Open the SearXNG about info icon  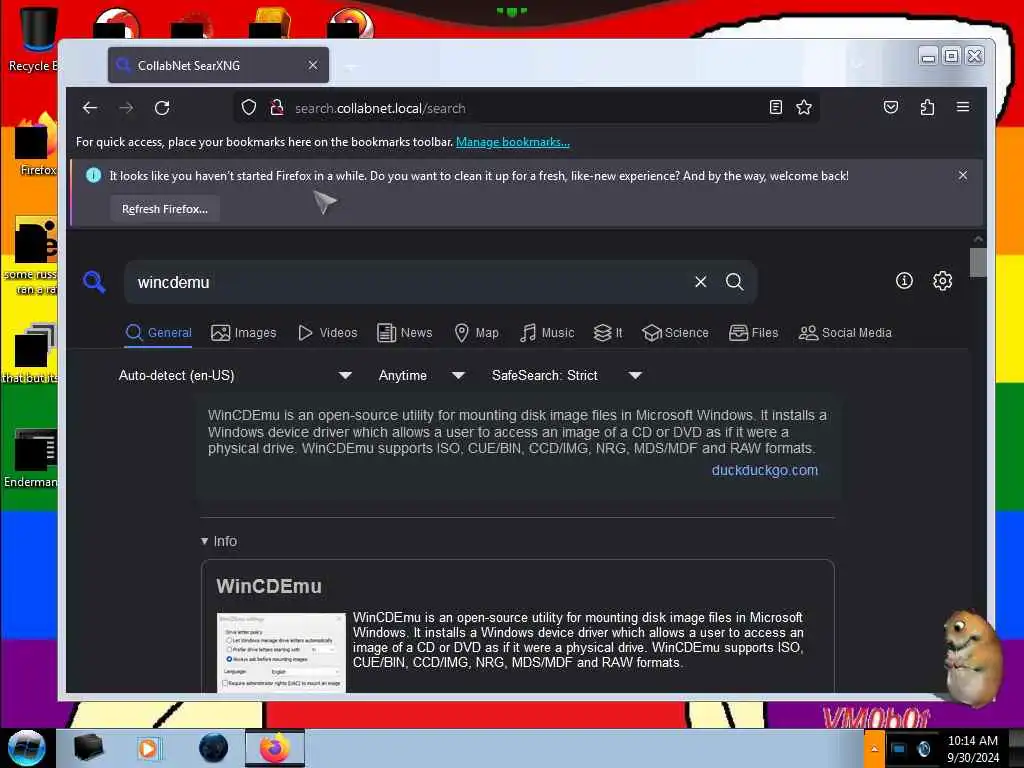(x=904, y=281)
